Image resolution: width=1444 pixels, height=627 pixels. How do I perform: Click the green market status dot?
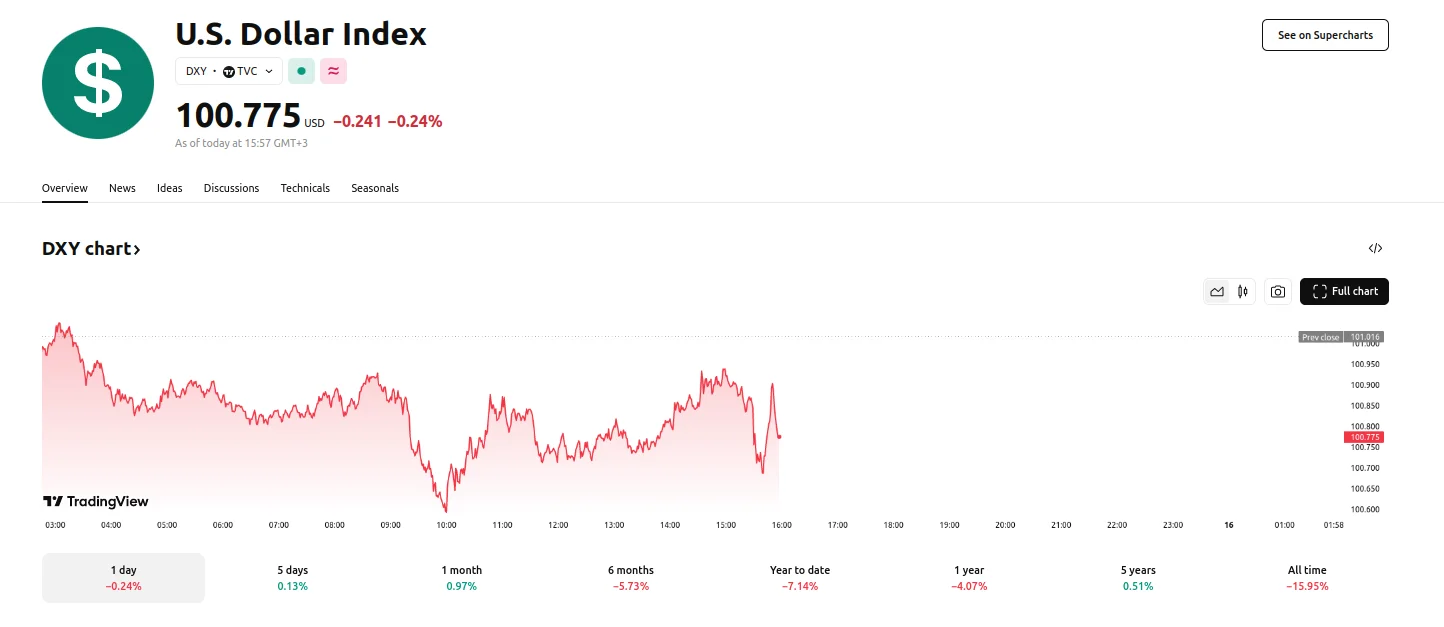click(x=301, y=71)
